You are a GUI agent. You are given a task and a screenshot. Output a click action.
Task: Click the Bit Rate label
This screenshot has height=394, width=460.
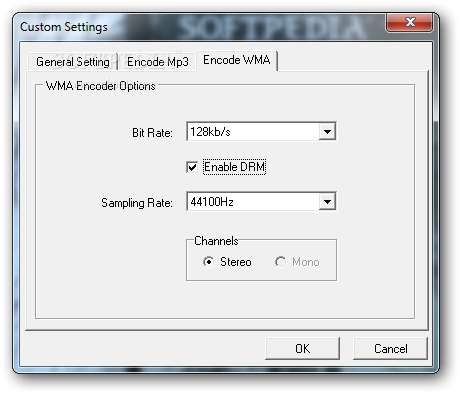pos(152,133)
